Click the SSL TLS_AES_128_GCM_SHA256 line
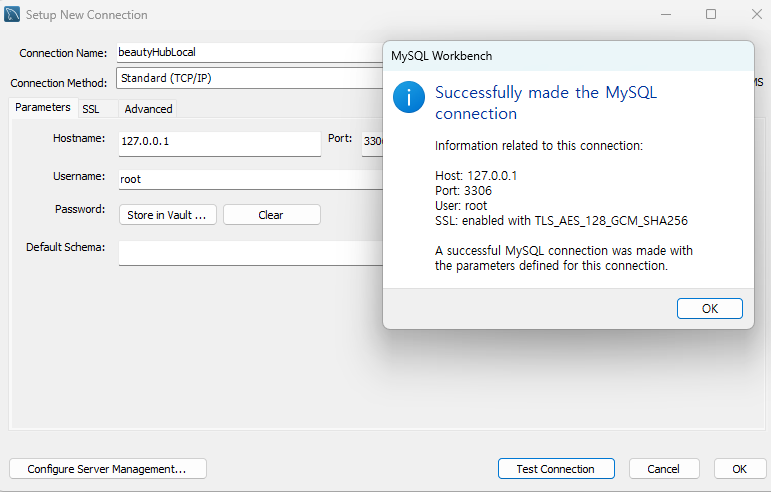Image resolution: width=771 pixels, height=492 pixels. pyautogui.click(x=562, y=221)
